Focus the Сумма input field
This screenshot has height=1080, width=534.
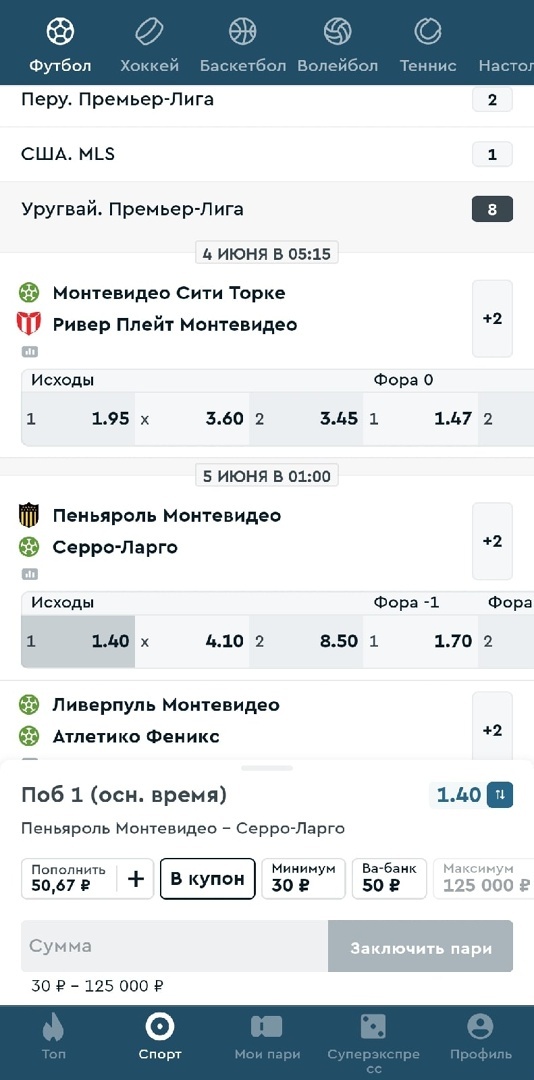point(174,946)
